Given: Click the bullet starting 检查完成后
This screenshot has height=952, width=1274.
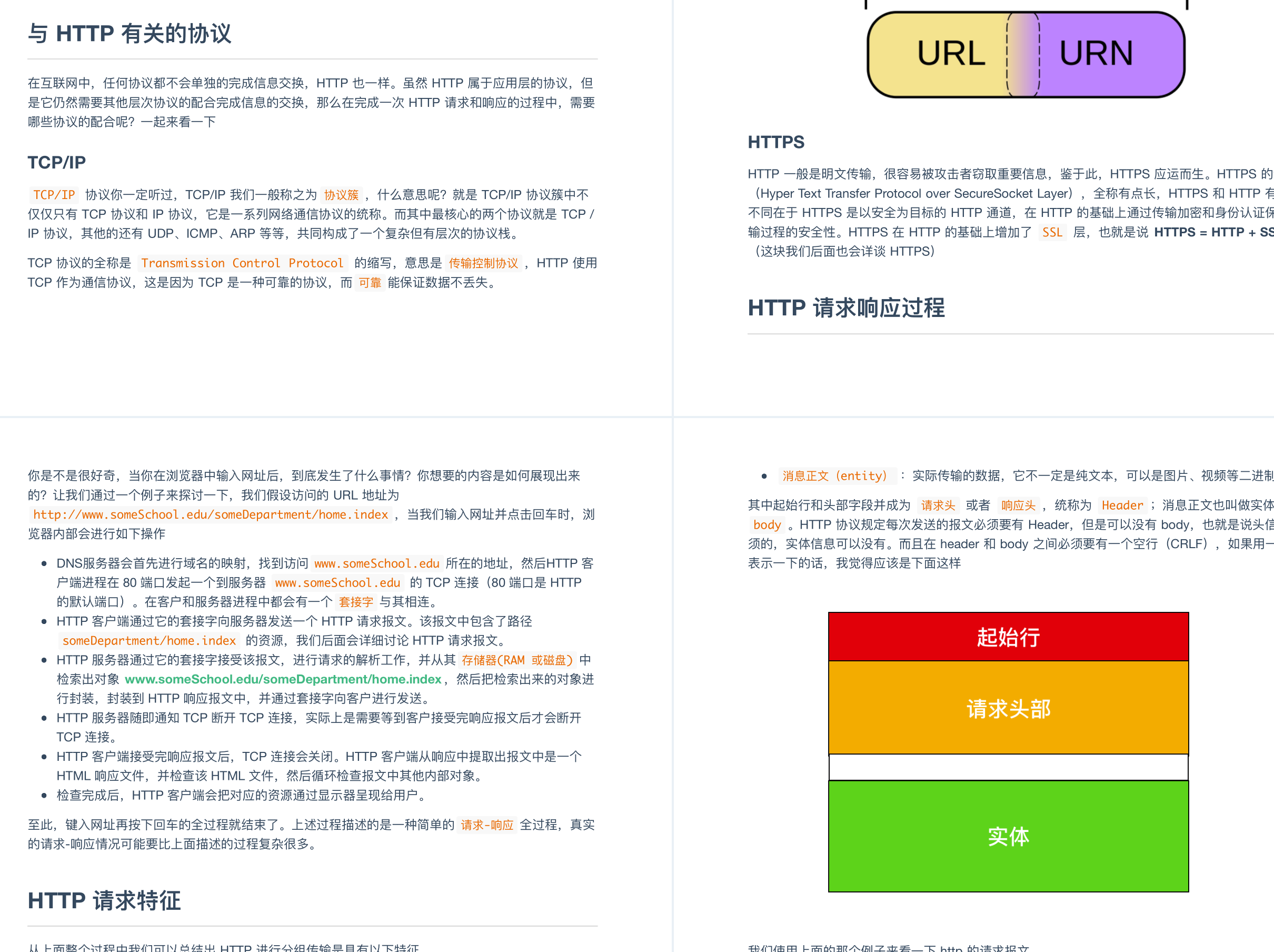Looking at the screenshot, I should pyautogui.click(x=242, y=795).
